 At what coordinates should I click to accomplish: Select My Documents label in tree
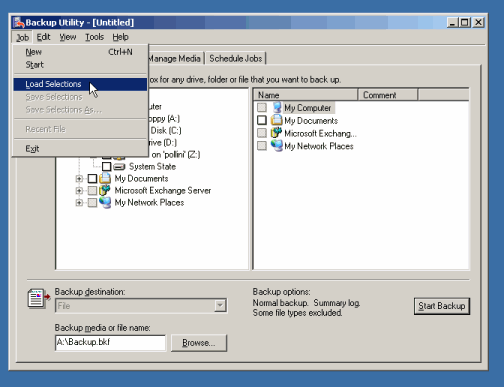(x=141, y=178)
